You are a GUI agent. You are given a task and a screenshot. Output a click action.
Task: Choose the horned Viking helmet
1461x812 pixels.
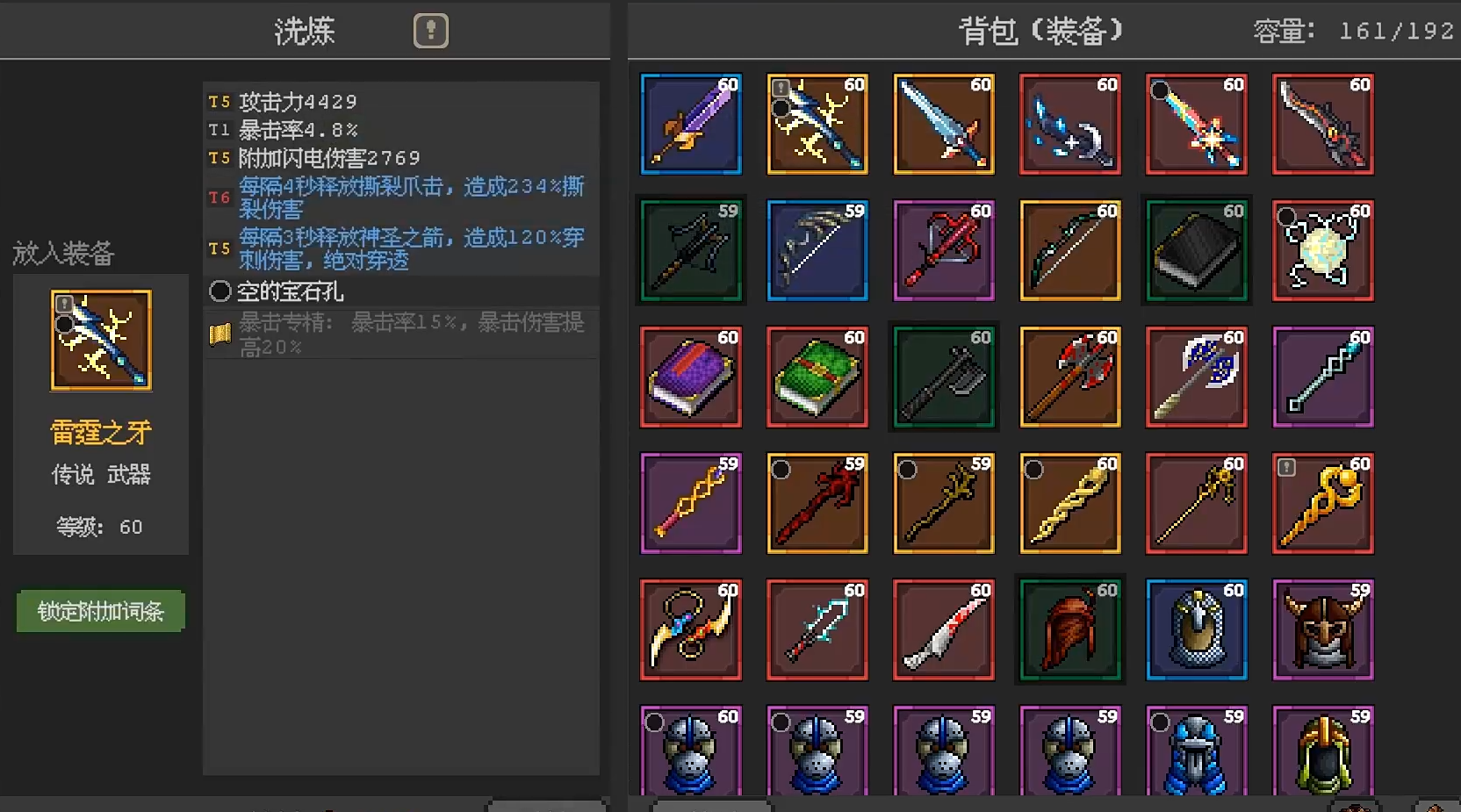pyautogui.click(x=1323, y=629)
